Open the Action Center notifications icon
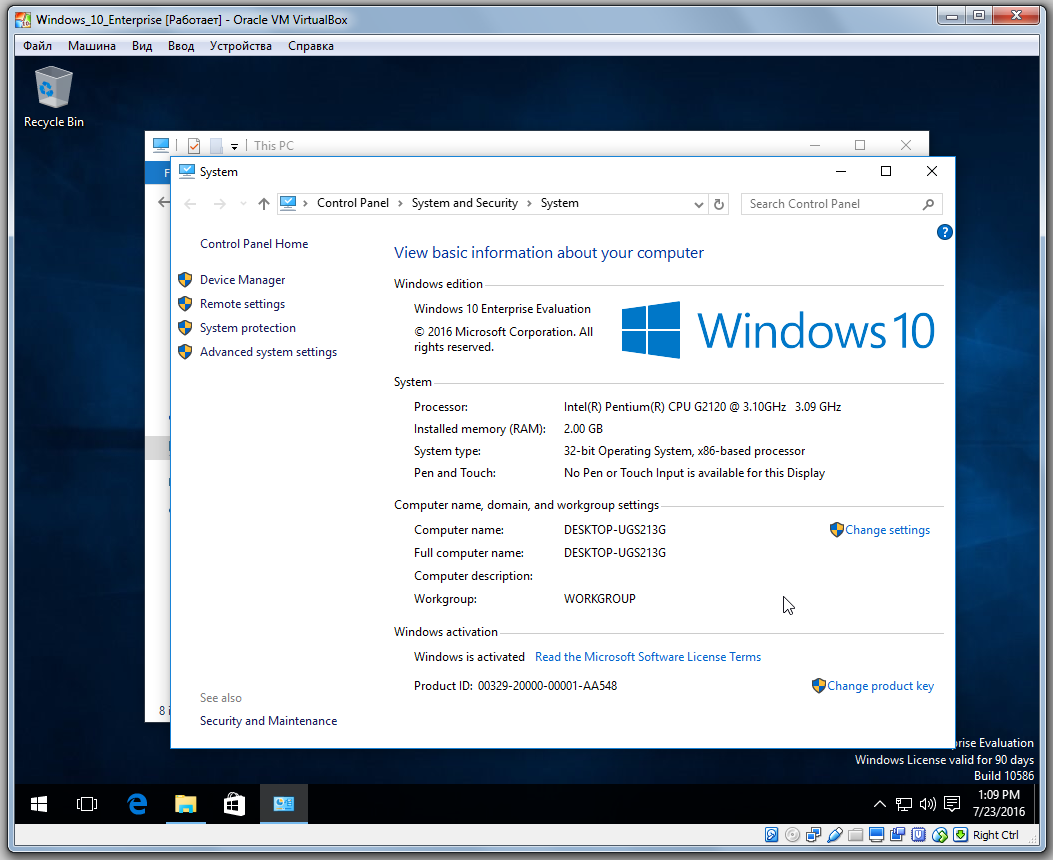 (952, 804)
